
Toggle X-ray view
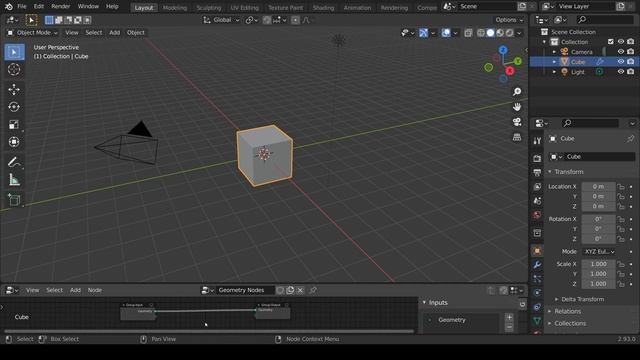(x=468, y=33)
